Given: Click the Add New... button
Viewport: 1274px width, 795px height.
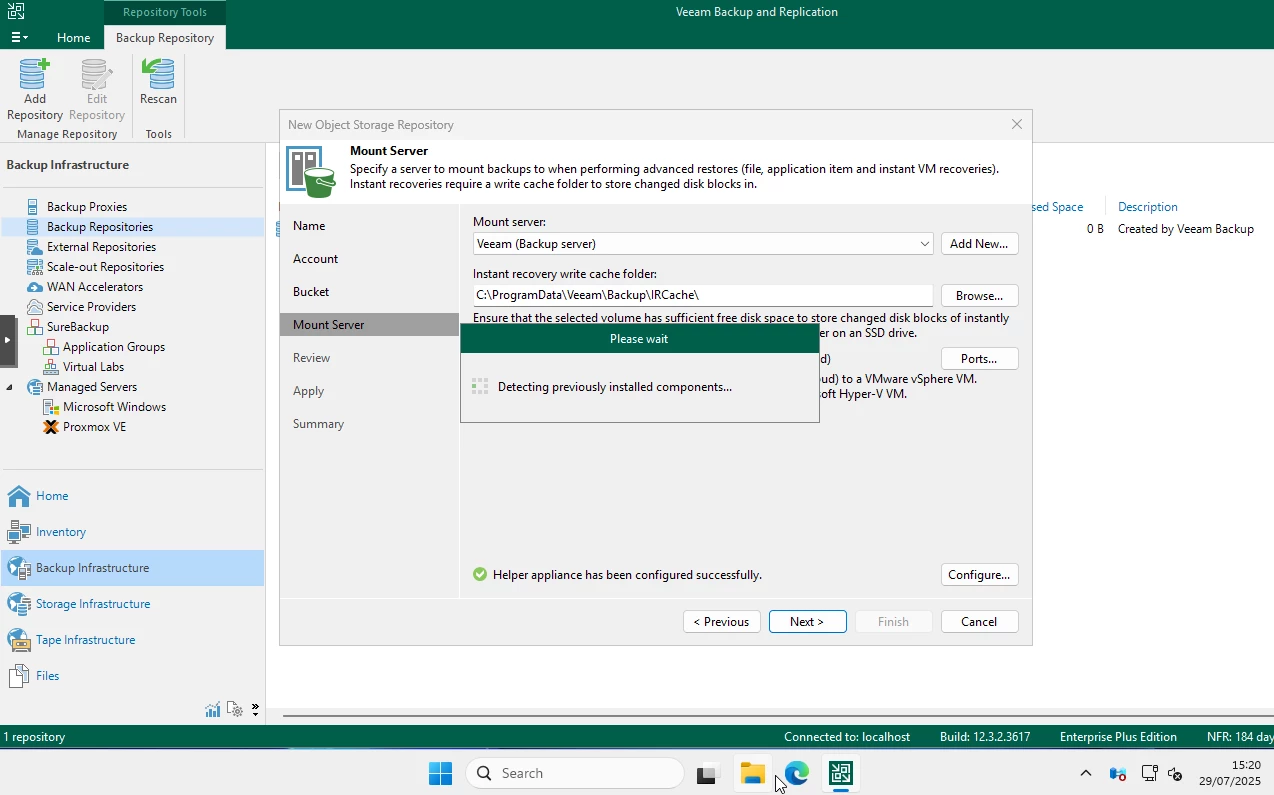Looking at the screenshot, I should click(979, 244).
